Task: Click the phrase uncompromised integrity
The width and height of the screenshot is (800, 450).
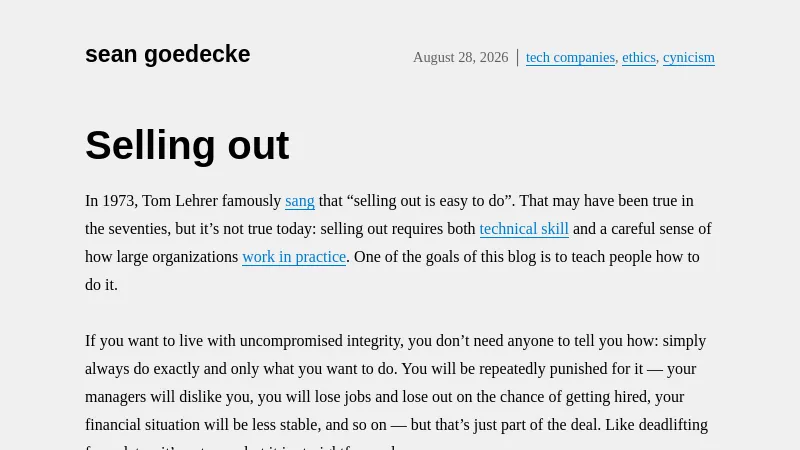Action: tap(291, 341)
